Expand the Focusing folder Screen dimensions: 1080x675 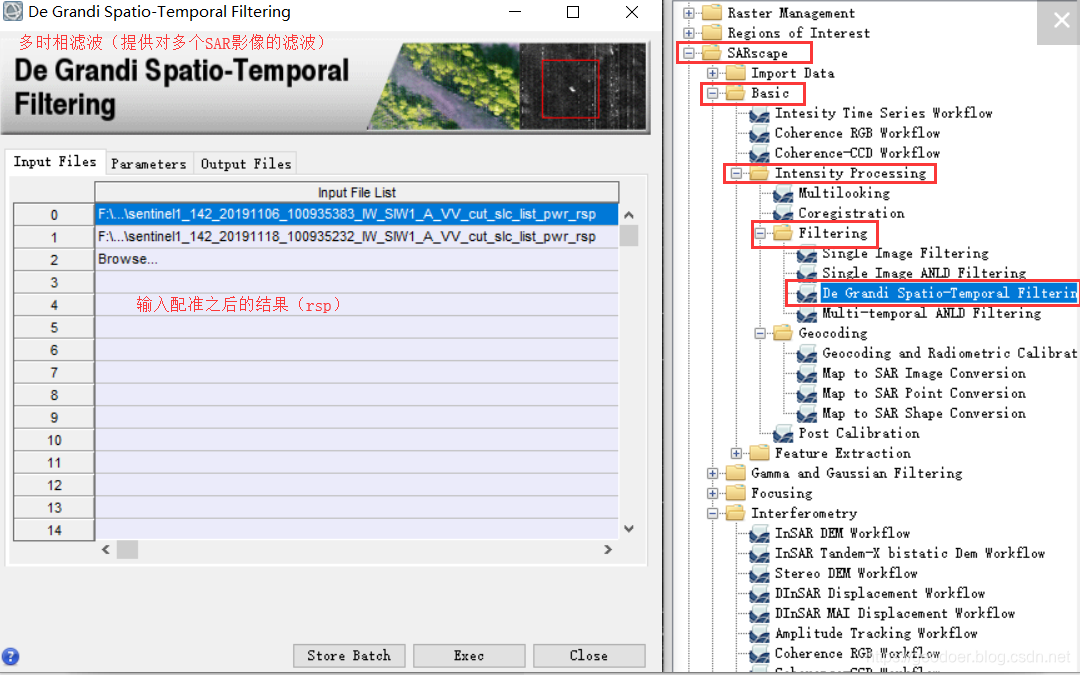712,493
